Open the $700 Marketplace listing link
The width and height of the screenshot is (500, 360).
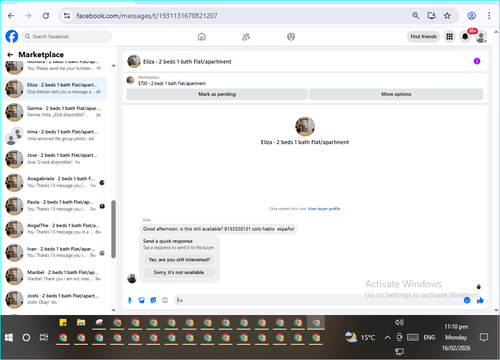click(172, 83)
